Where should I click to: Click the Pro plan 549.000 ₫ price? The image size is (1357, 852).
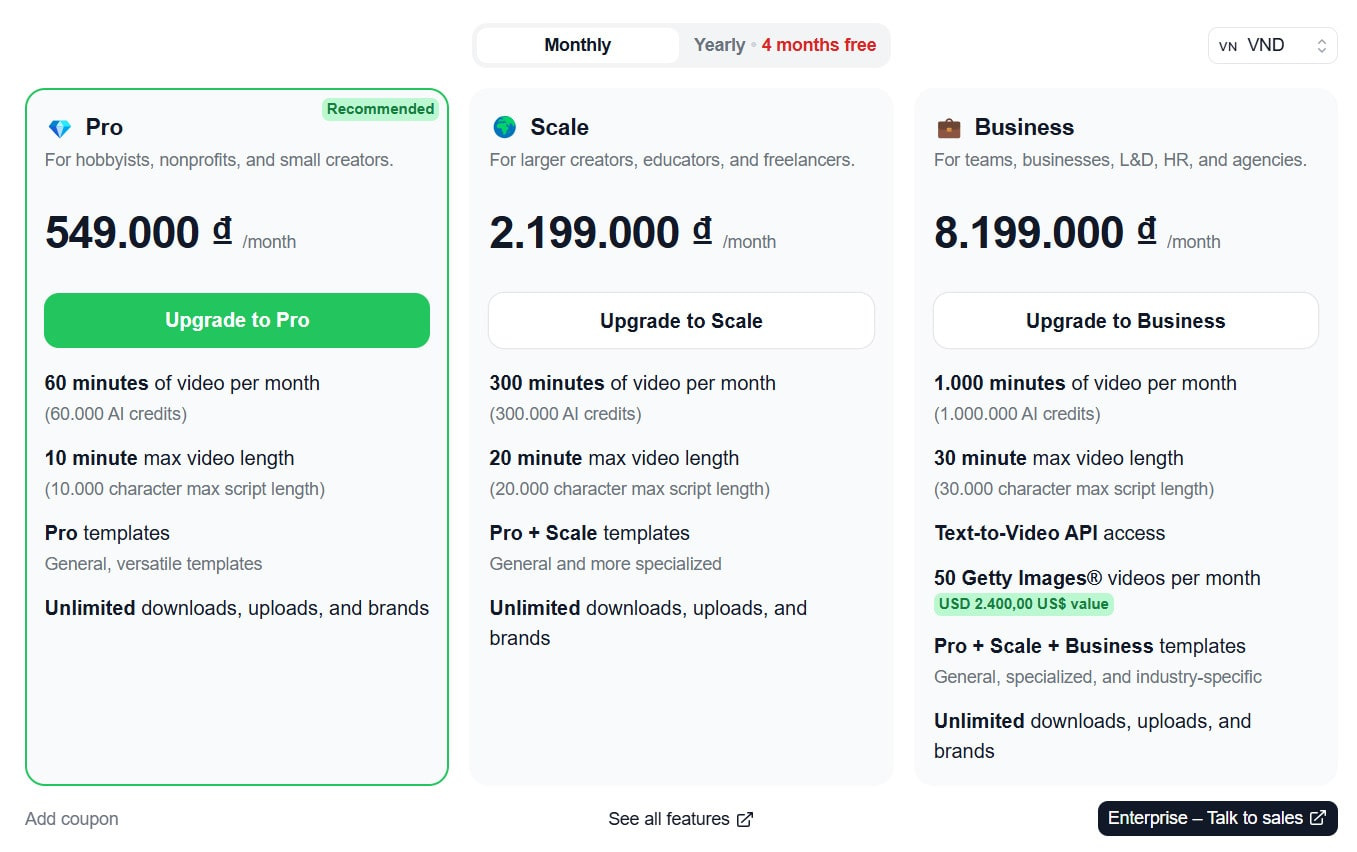[x=138, y=233]
